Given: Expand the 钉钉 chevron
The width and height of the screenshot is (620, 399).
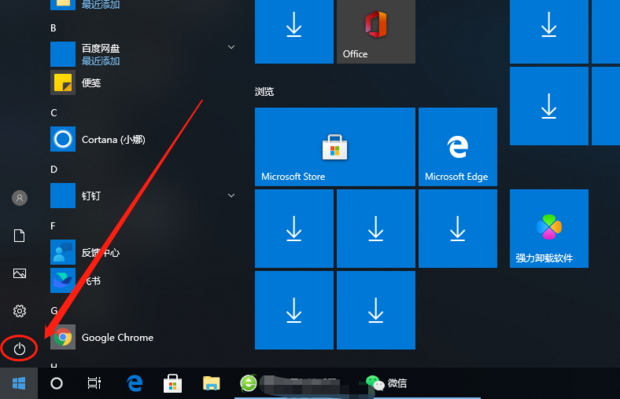Looking at the screenshot, I should [231, 195].
